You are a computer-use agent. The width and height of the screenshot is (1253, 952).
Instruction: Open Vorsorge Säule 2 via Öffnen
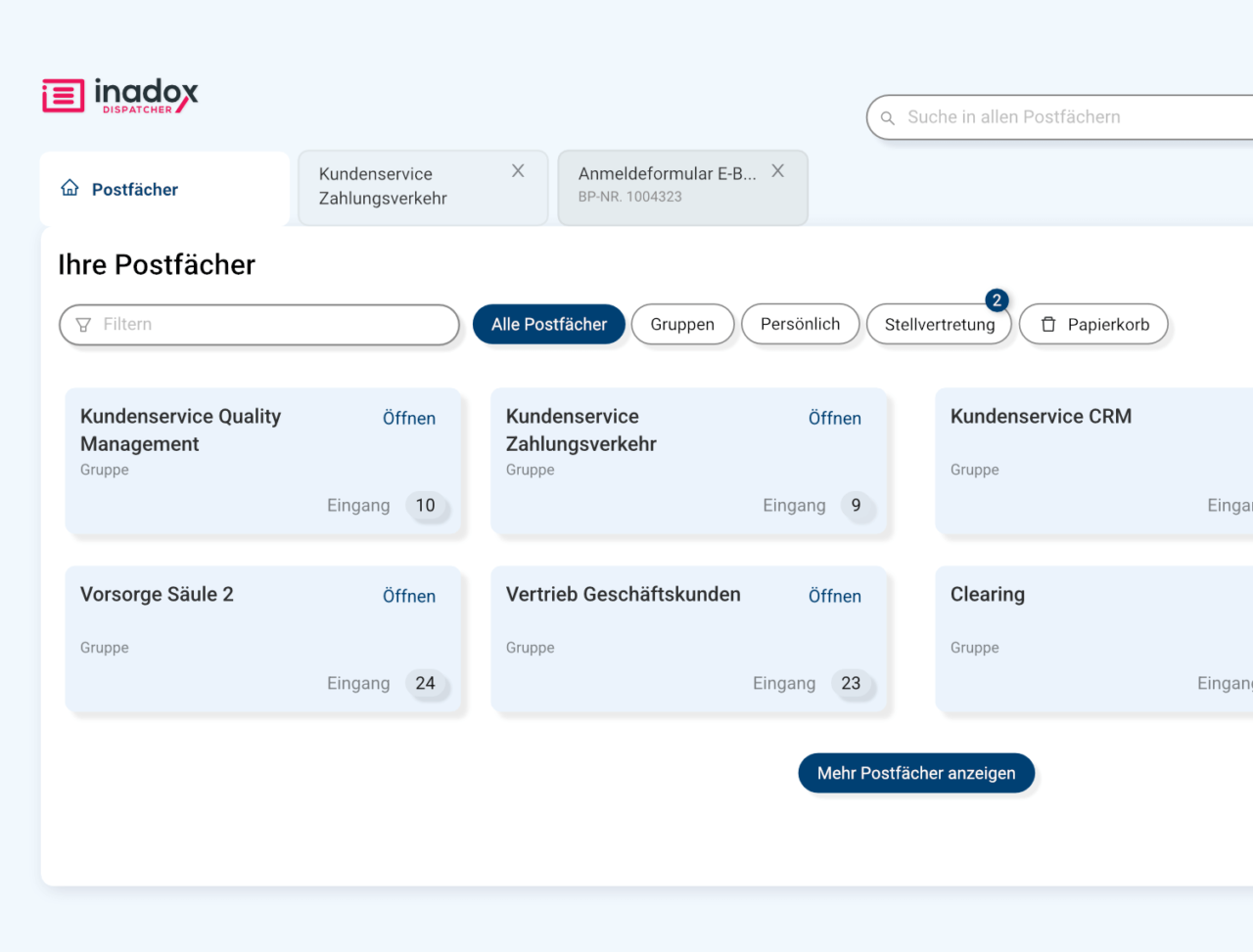click(409, 596)
